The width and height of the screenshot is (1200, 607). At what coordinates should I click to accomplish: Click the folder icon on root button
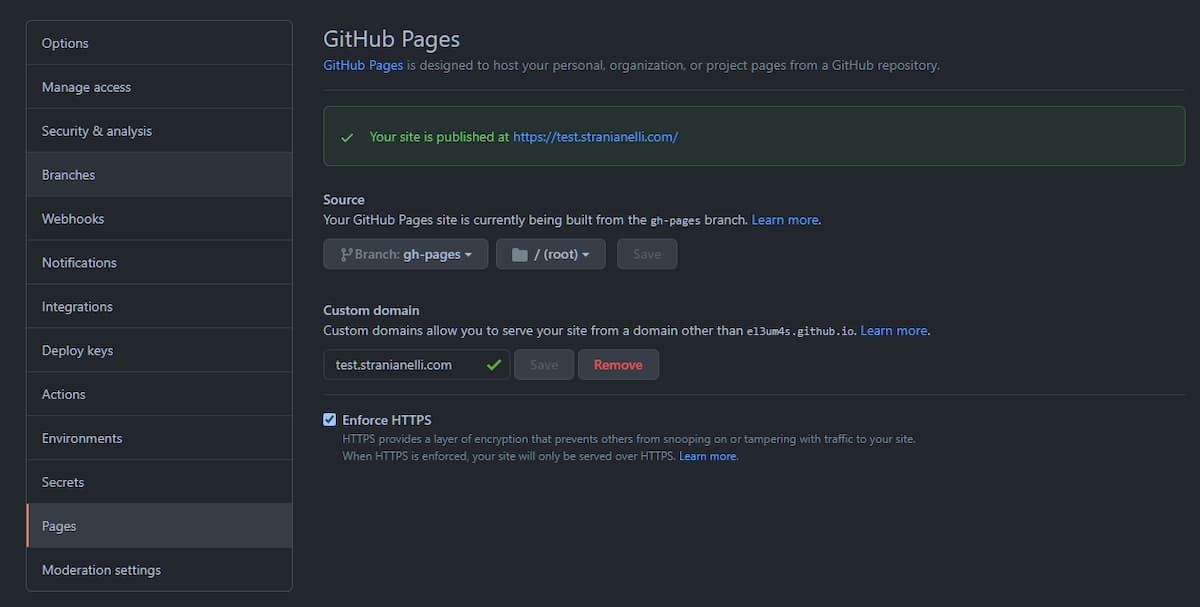tap(519, 254)
